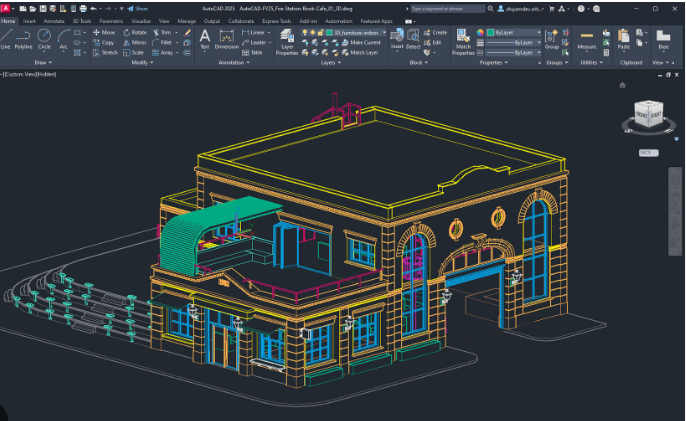Click the Group objects tool
This screenshot has width=686, height=421.
pyautogui.click(x=552, y=39)
